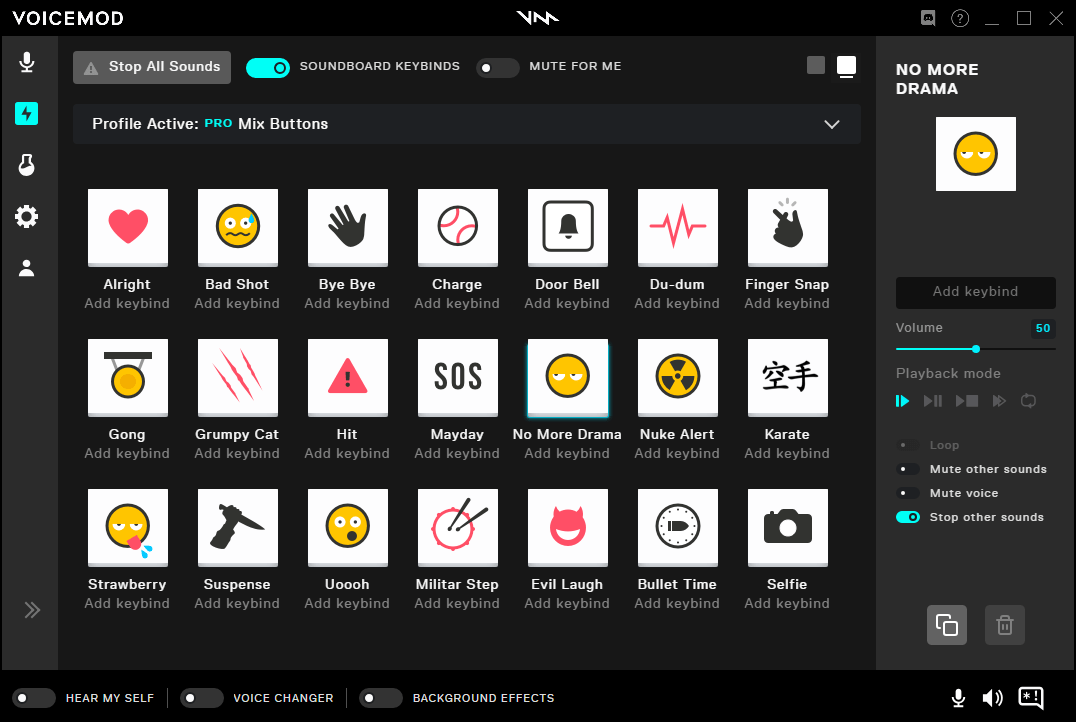Viewport: 1076px width, 722px height.
Task: Disable the Soundboard Keybinds toggle
Action: 267,67
